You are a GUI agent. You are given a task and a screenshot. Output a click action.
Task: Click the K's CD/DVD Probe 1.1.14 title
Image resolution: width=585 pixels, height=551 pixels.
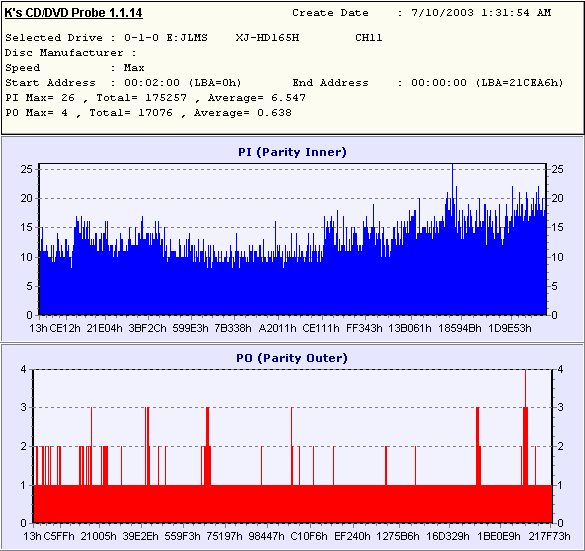(73, 13)
